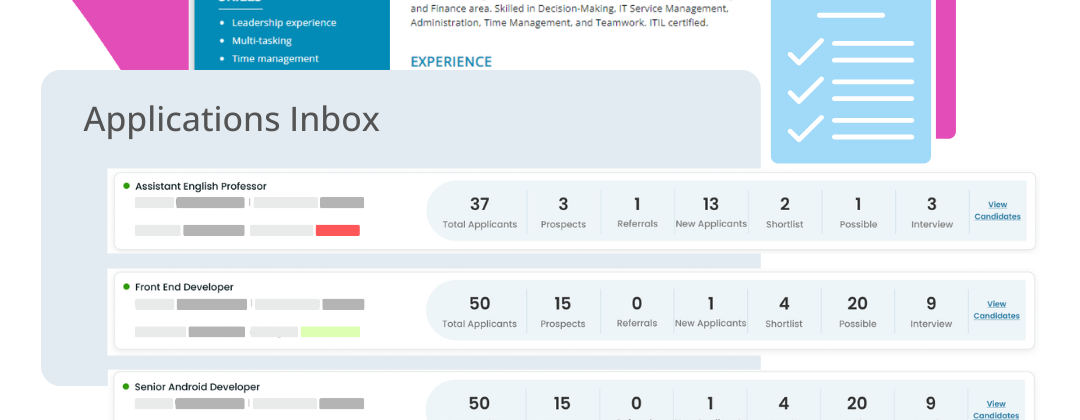Viewport: 1080px width, 420px height.
Task: Tick the third checkmark on the checklist
Action: click(x=806, y=128)
